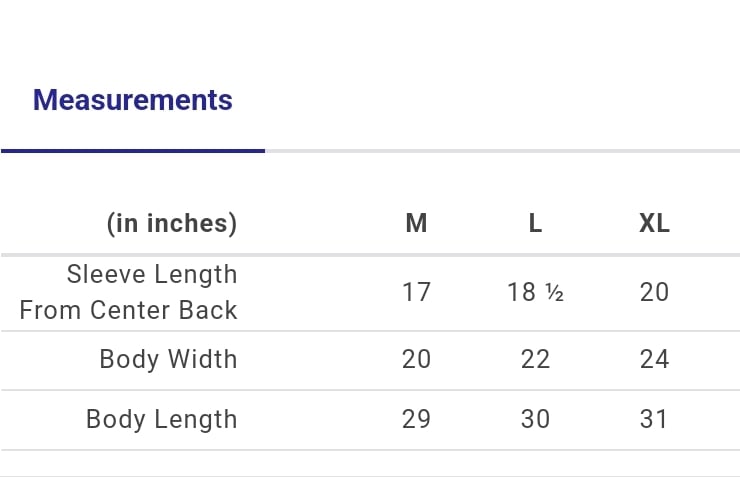
Task: Select the L size column header
Action: click(535, 223)
